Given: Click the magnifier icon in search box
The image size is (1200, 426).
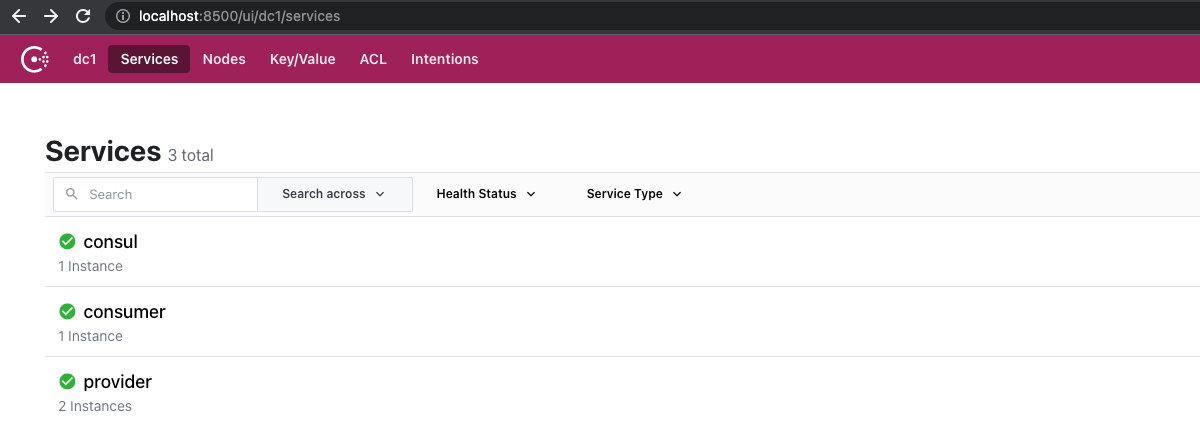Looking at the screenshot, I should pos(72,194).
